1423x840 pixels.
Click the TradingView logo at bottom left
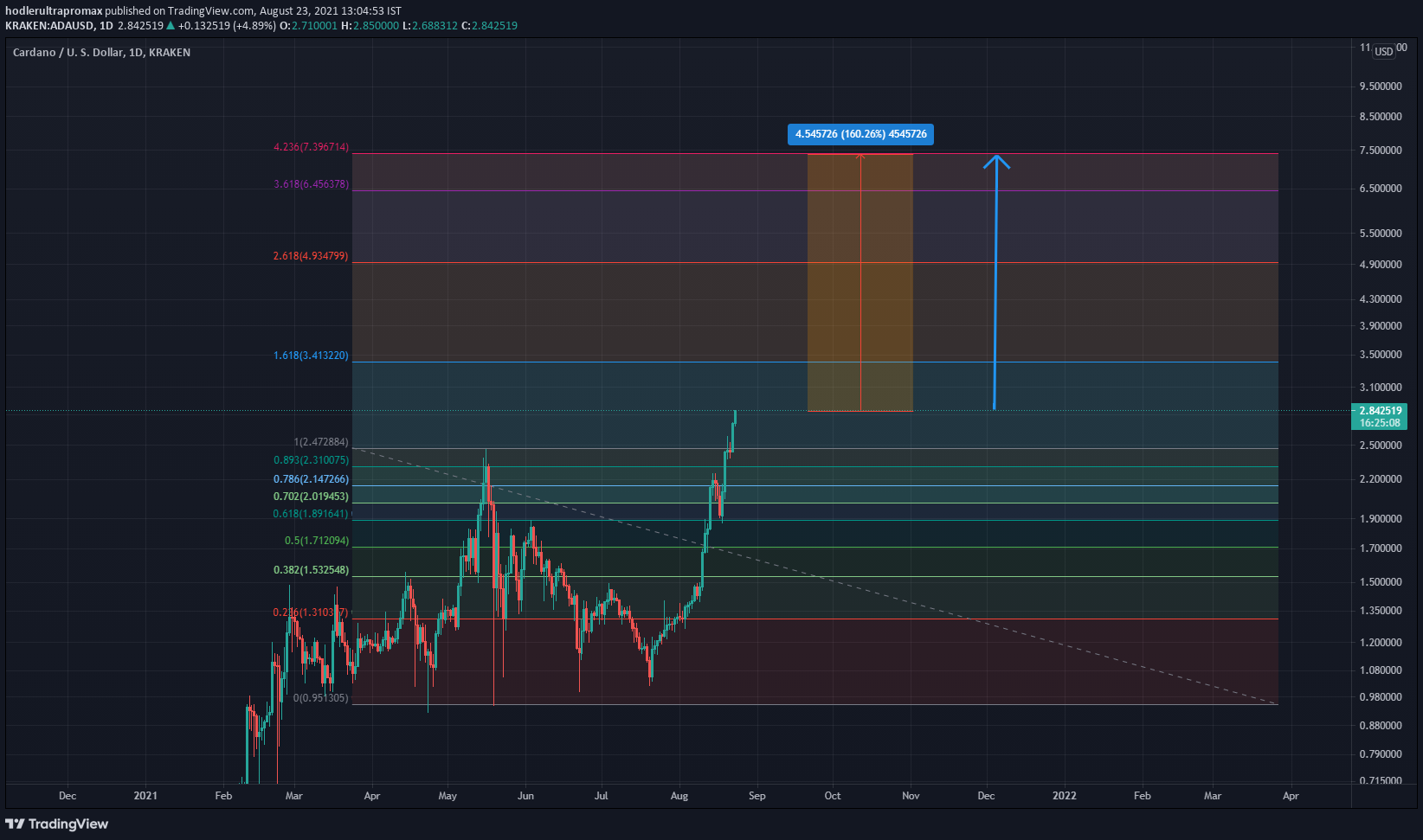pyautogui.click(x=57, y=824)
